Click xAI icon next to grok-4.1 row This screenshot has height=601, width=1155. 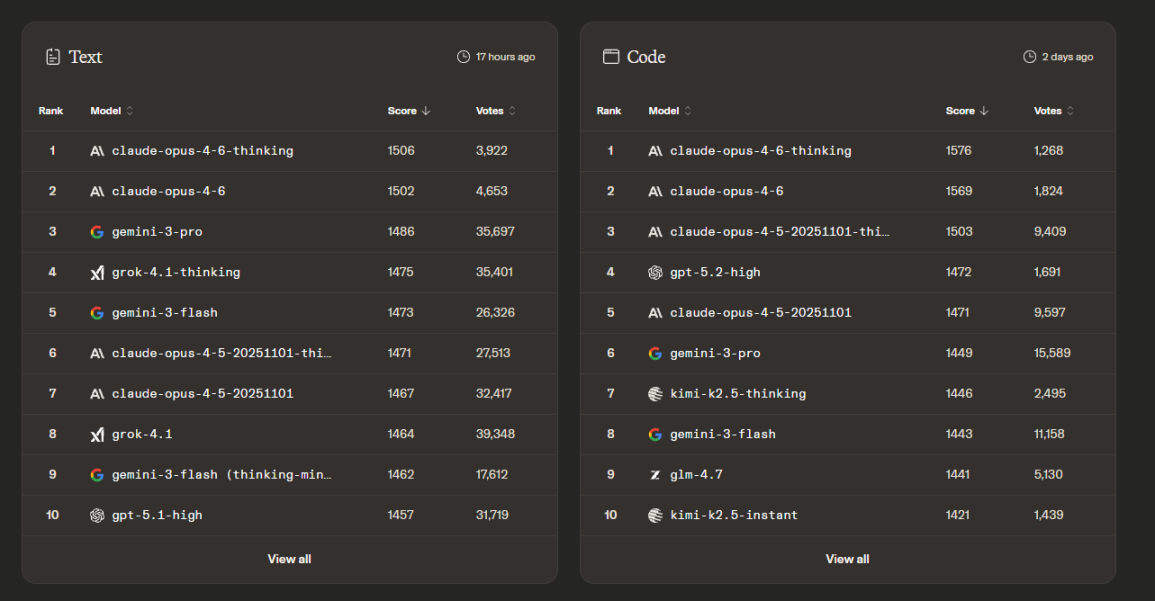tap(96, 435)
